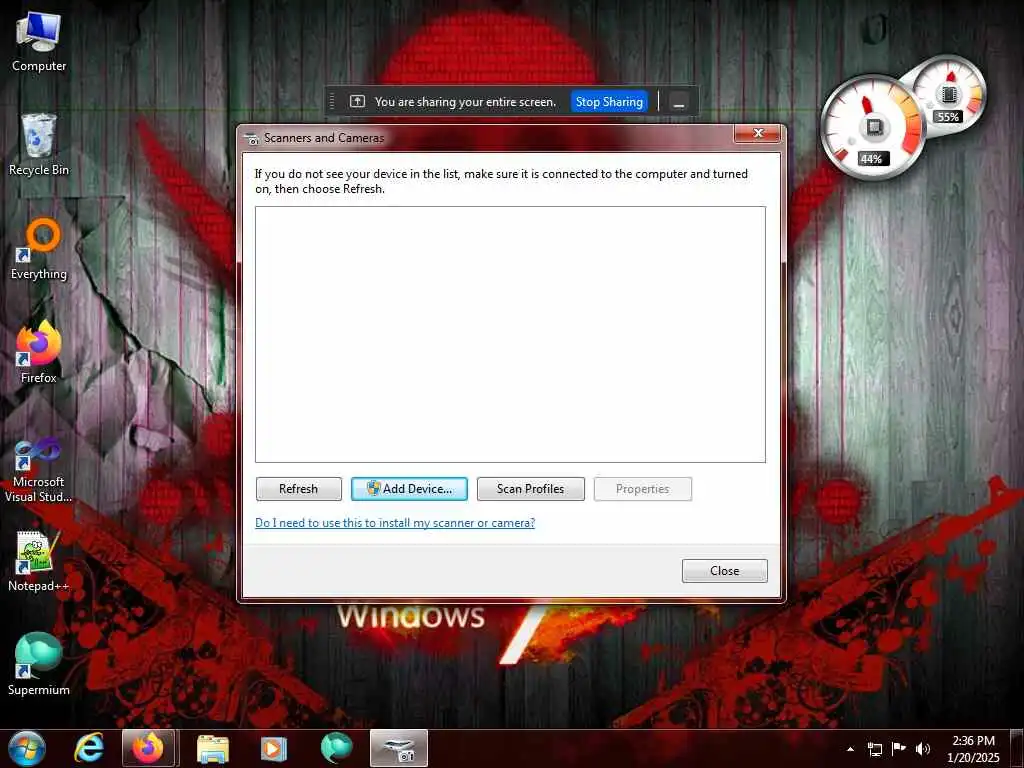Viewport: 1024px width, 768px height.
Task: Close the Scanners and Cameras dialog via Close button
Action: (724, 571)
